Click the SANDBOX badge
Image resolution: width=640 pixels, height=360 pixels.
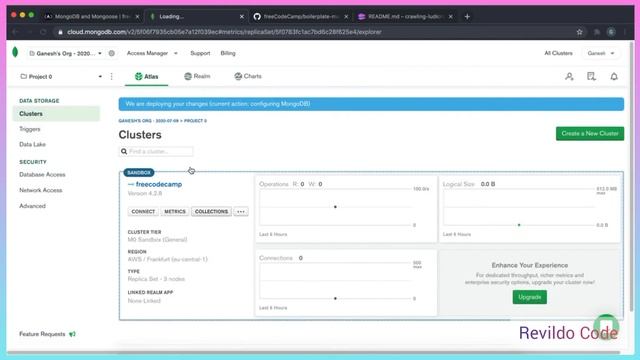(139, 173)
